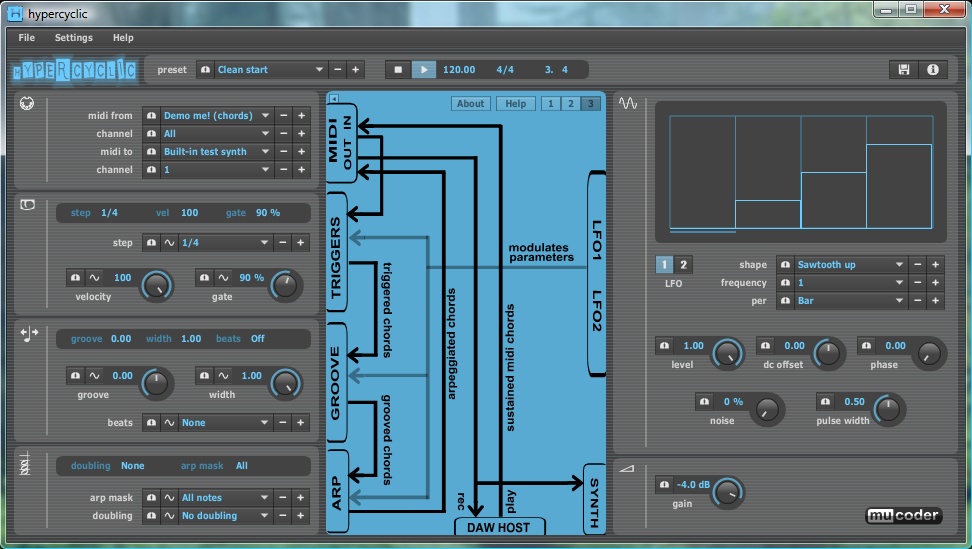The width and height of the screenshot is (972, 549).
Task: Click the 4/4 time signature value
Action: pos(505,69)
